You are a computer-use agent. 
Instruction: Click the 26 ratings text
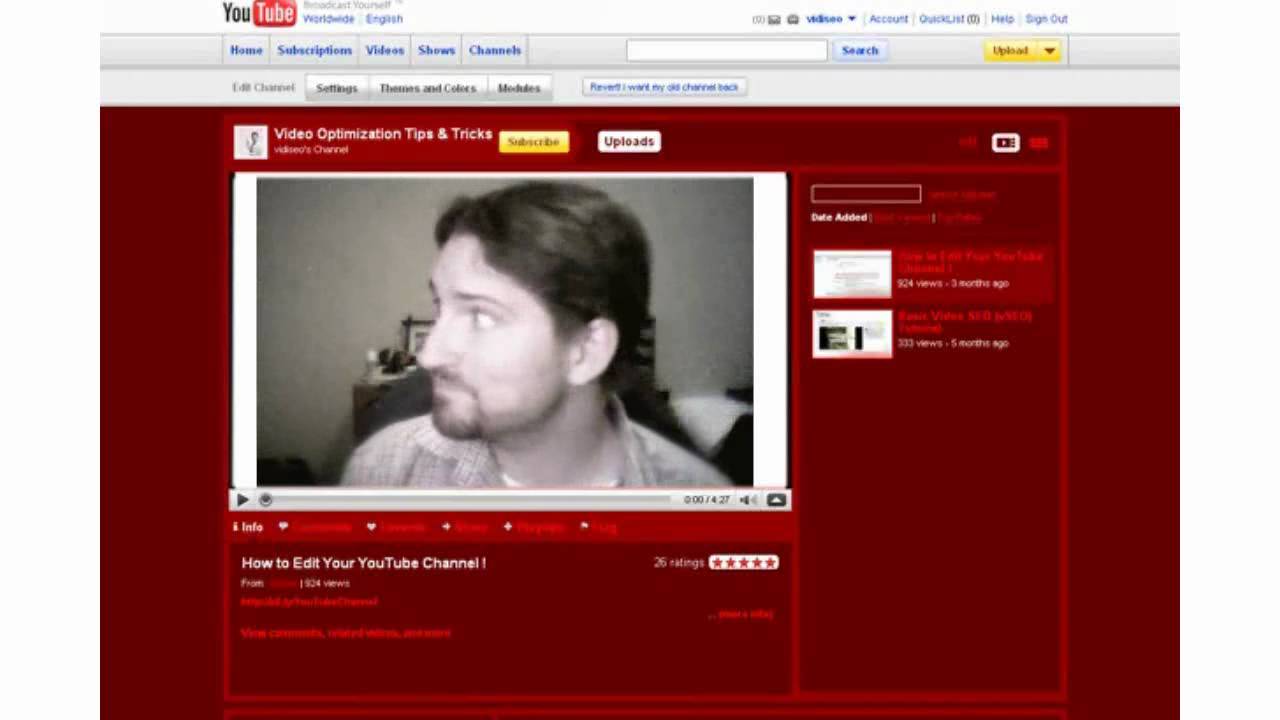[679, 563]
